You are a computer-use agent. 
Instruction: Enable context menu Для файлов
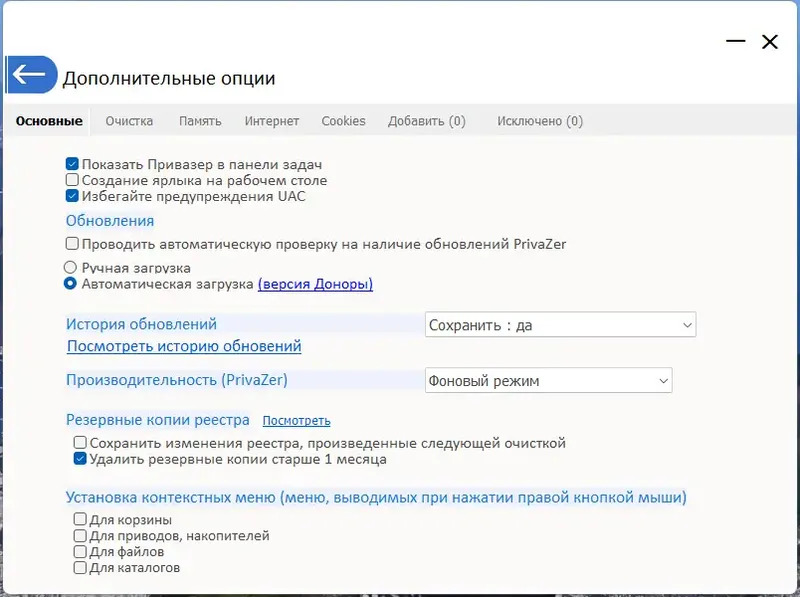80,551
